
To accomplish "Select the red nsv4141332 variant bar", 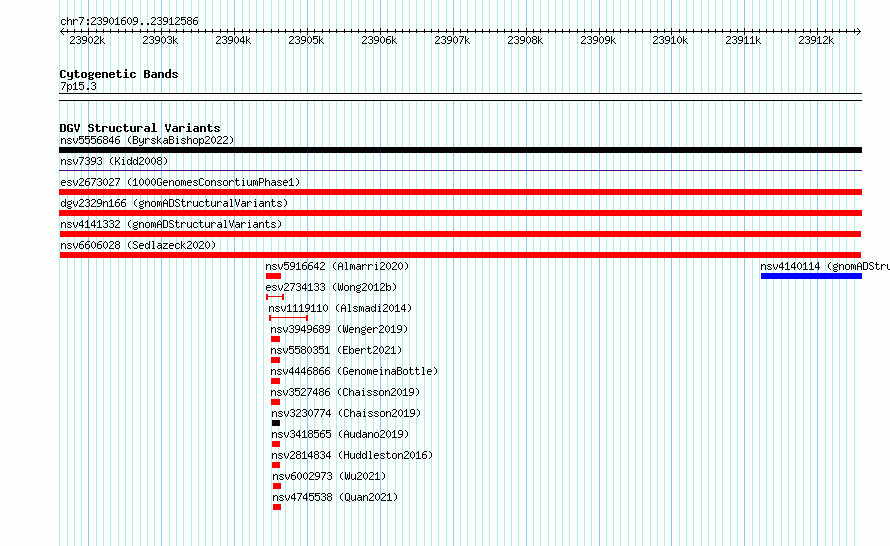I will click(x=460, y=234).
